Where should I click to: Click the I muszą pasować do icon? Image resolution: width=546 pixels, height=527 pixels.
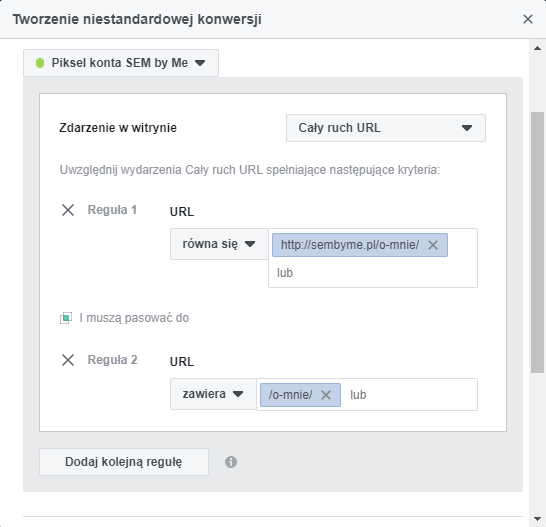[66, 318]
